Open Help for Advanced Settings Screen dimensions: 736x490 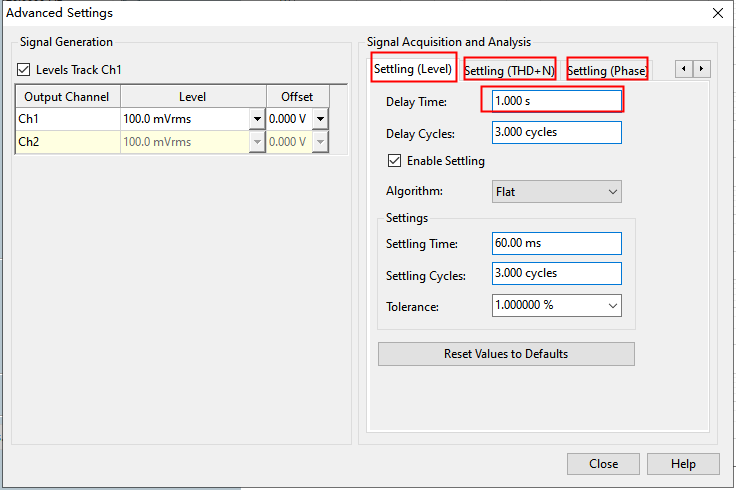(x=683, y=464)
